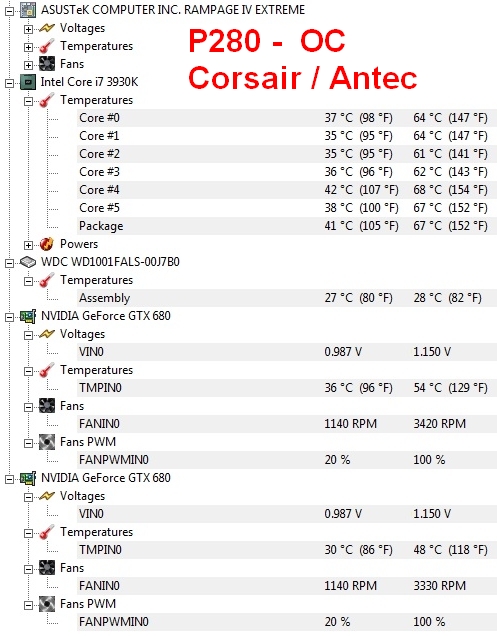This screenshot has width=497, height=636.
Task: Click the Intel Core i7 3930K CPU icon
Action: 28,82
